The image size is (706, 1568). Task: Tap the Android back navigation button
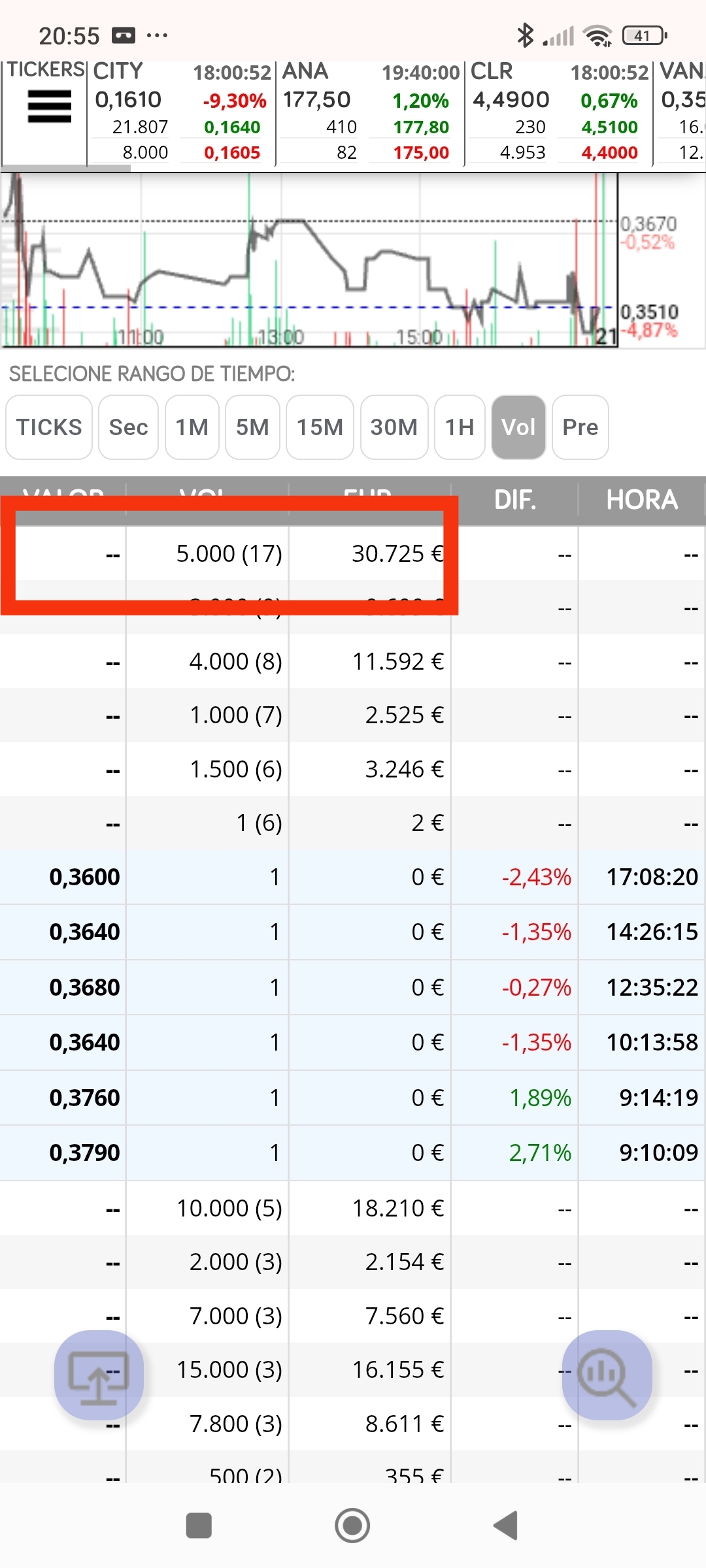tap(506, 1526)
